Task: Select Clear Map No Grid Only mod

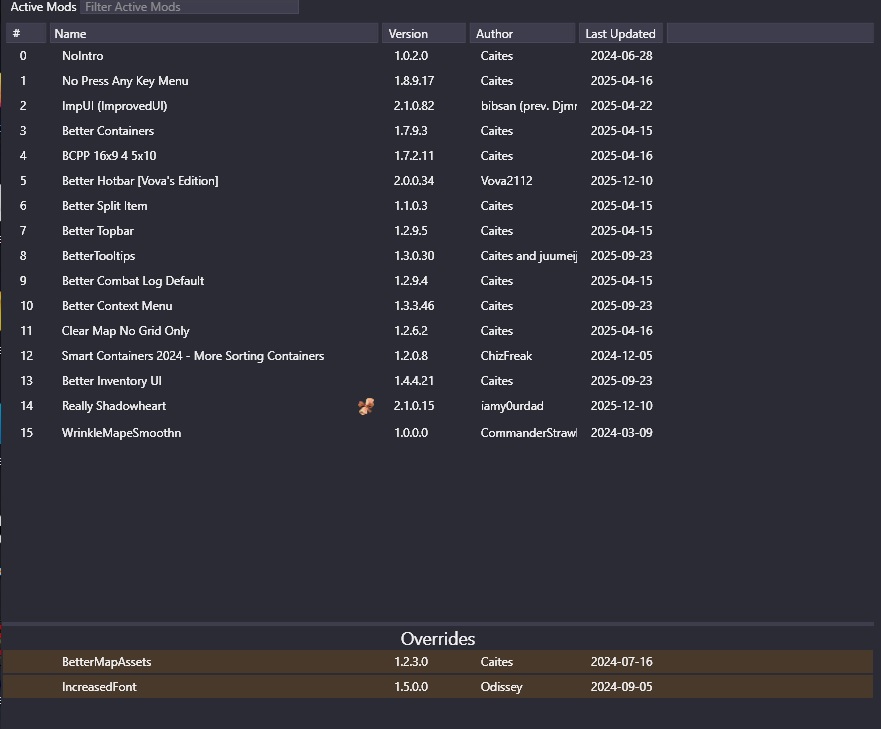Action: [x=438, y=330]
